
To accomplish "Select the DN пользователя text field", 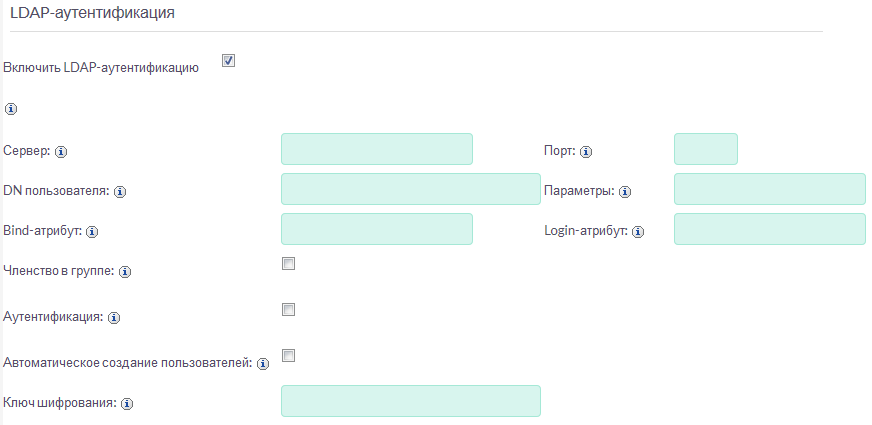I will click(x=411, y=189).
